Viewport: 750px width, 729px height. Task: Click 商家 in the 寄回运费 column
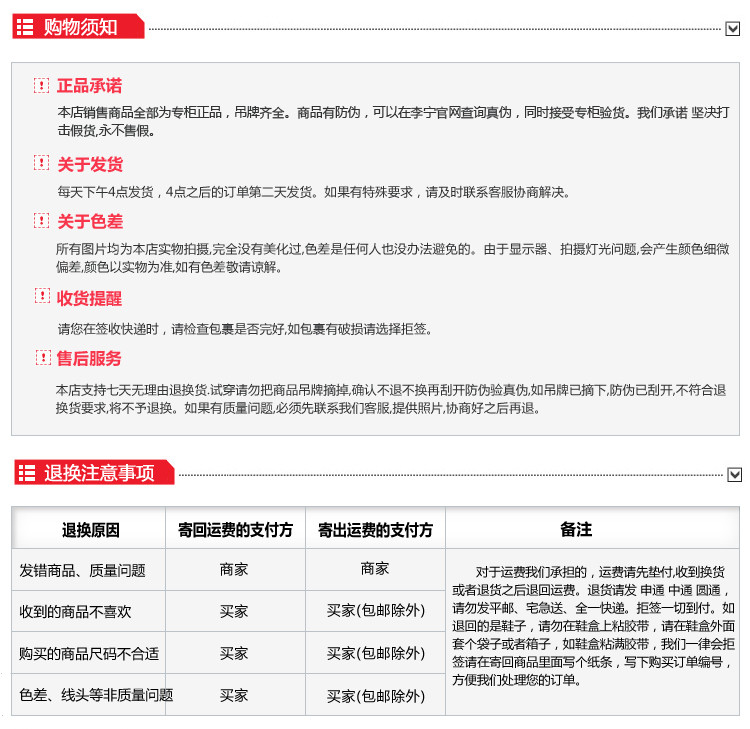coord(234,569)
